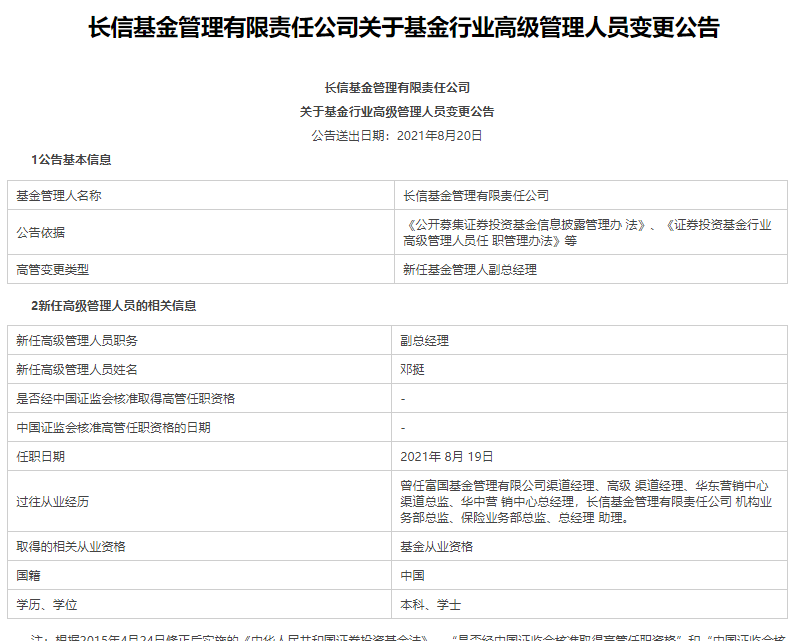Click the '新任高级管理人员职务' label cell
Image resolution: width=801 pixels, height=641 pixels.
point(199,340)
